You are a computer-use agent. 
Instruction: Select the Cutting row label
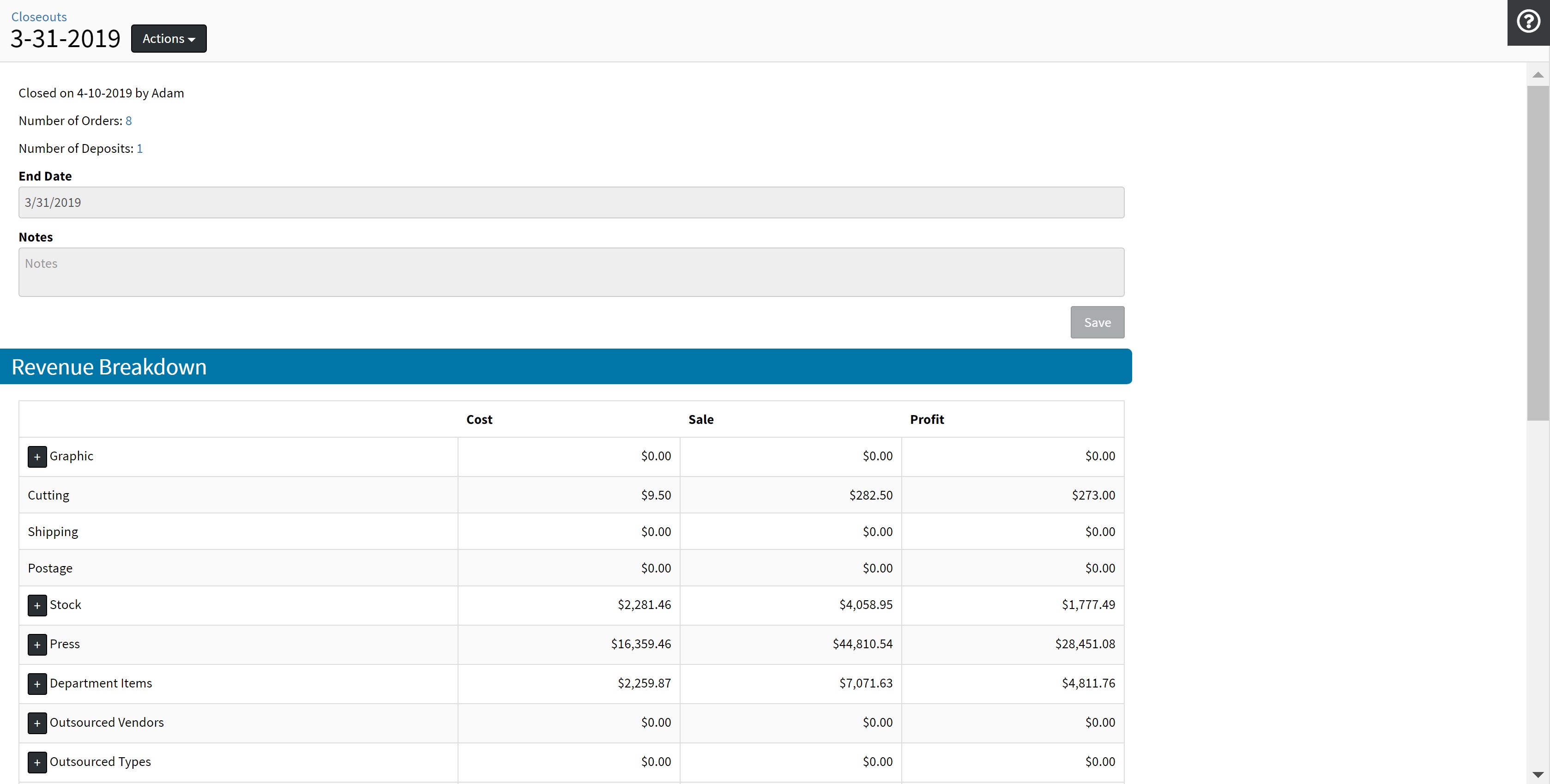[48, 495]
